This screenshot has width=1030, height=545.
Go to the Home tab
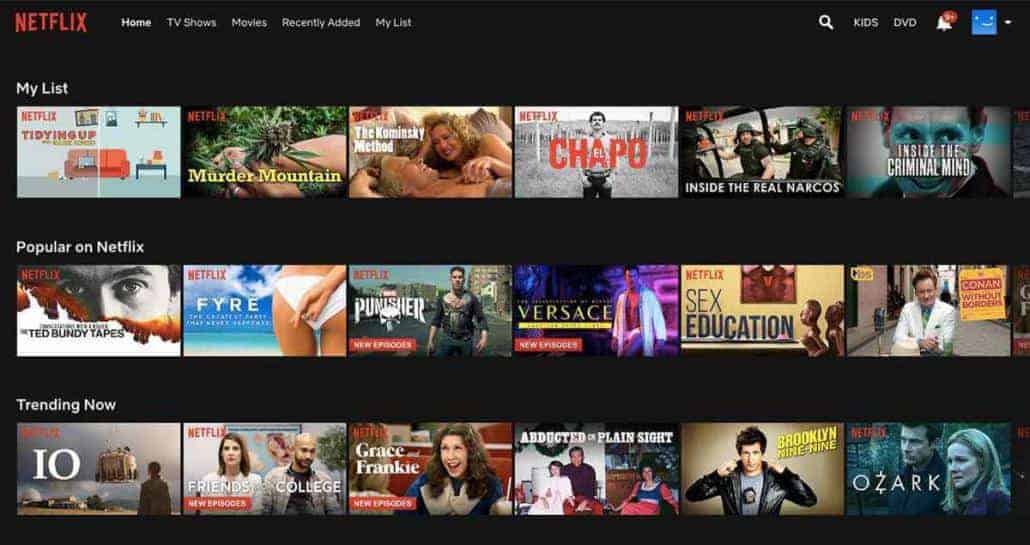point(136,22)
